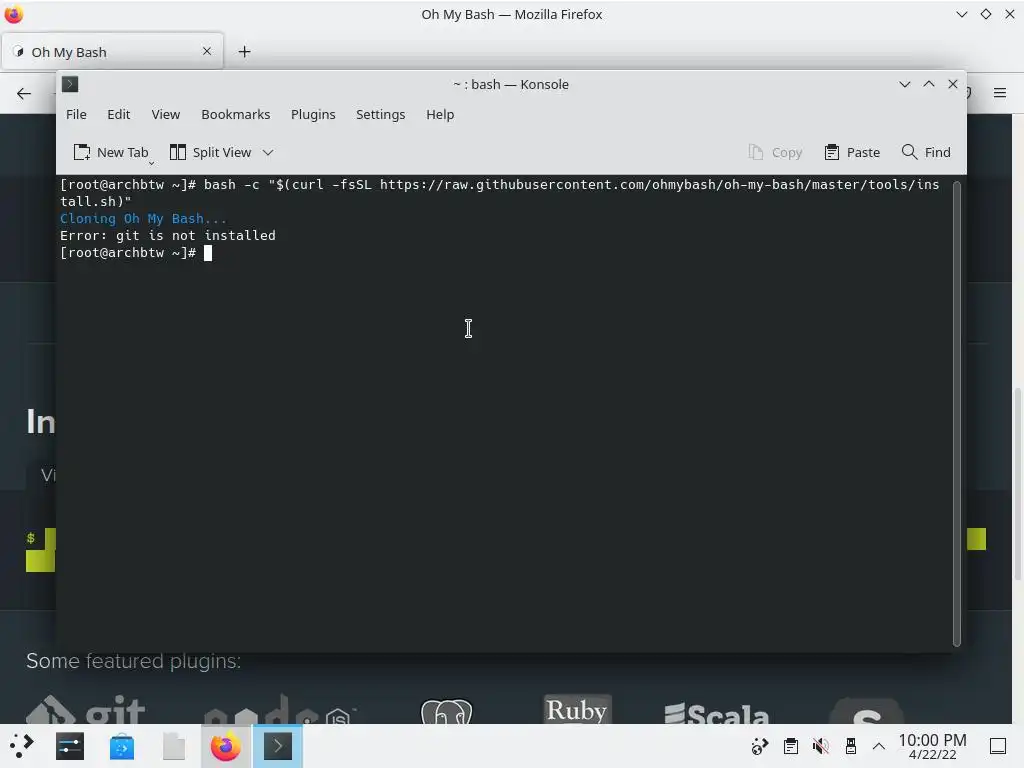The width and height of the screenshot is (1024, 768).
Task: Select the Oh My Bash Firefox tab
Action: point(112,52)
